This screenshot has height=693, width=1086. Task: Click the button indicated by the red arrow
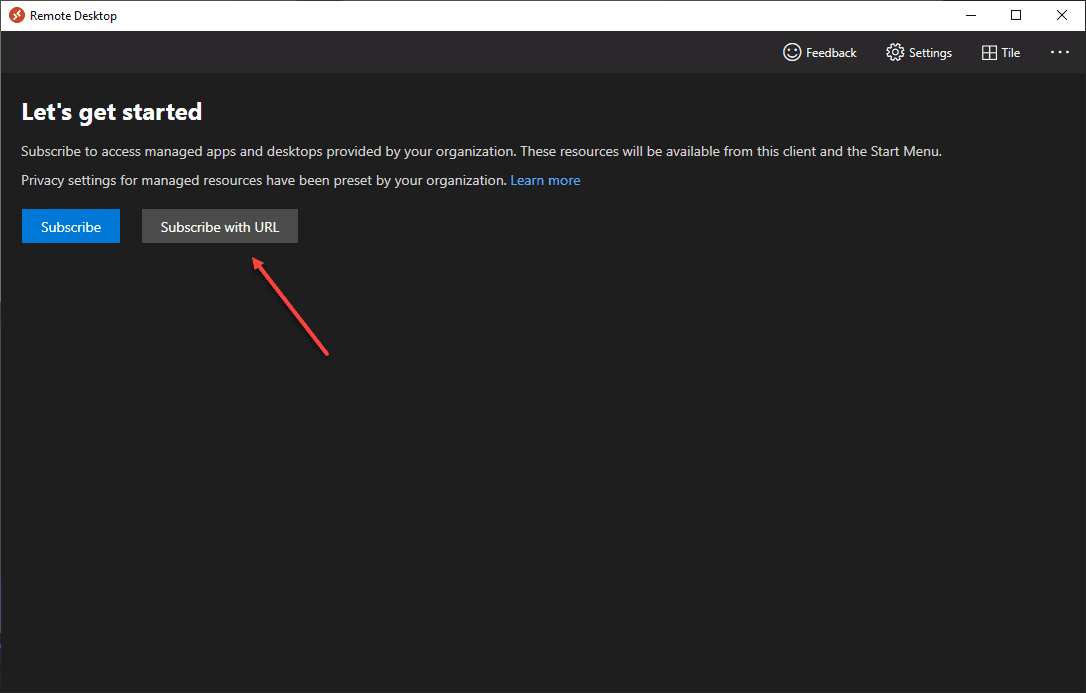point(219,226)
